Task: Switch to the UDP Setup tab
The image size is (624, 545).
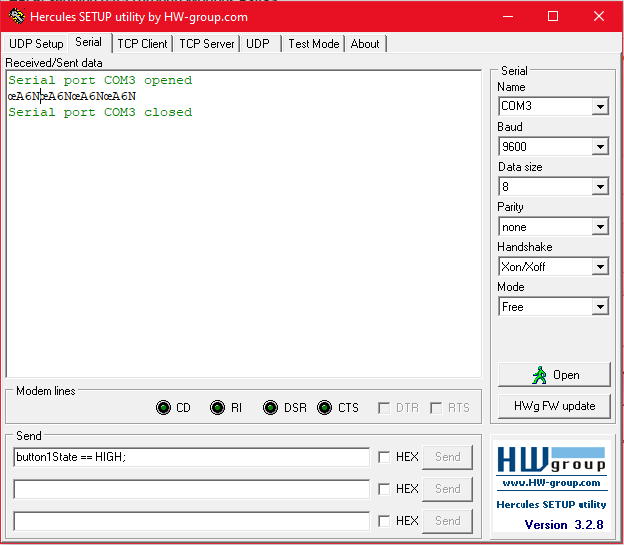Action: pyautogui.click(x=36, y=43)
